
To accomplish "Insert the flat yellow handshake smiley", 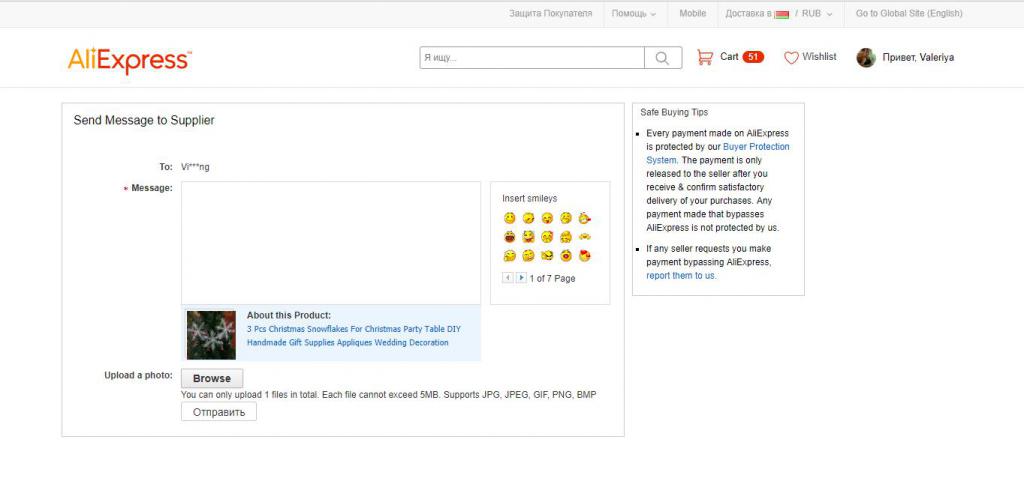I will pyautogui.click(x=584, y=237).
